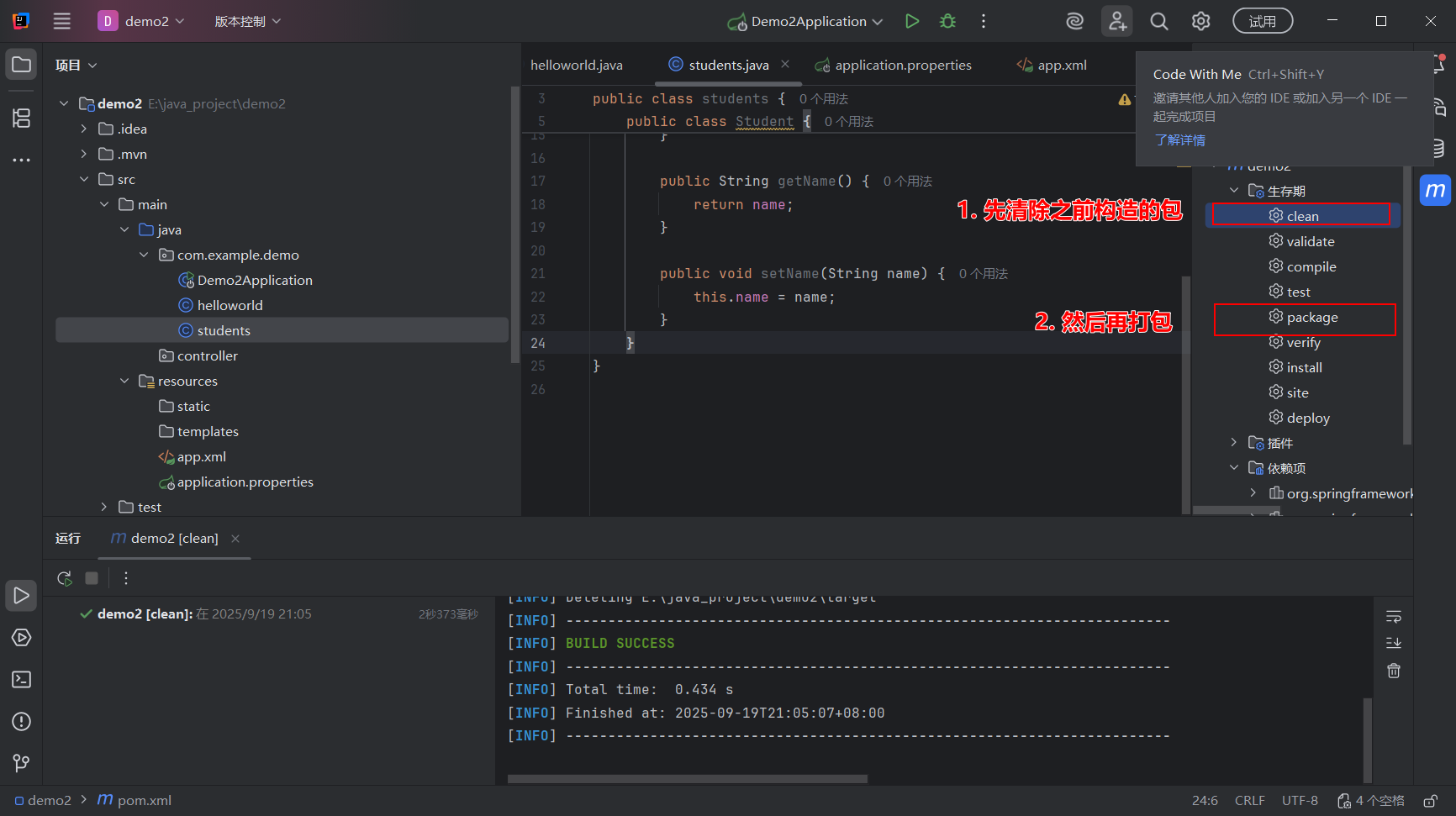Screen dimensions: 1456x816
Task: Toggle file read-only lock in status bar
Action: 1430,801
